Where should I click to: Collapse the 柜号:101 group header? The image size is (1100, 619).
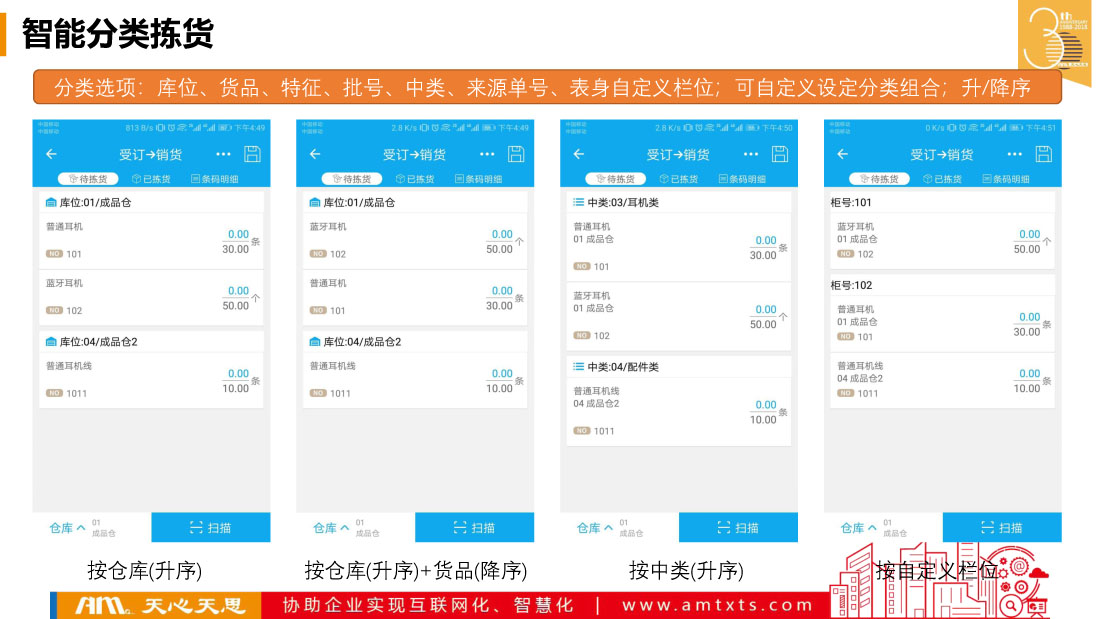(942, 201)
